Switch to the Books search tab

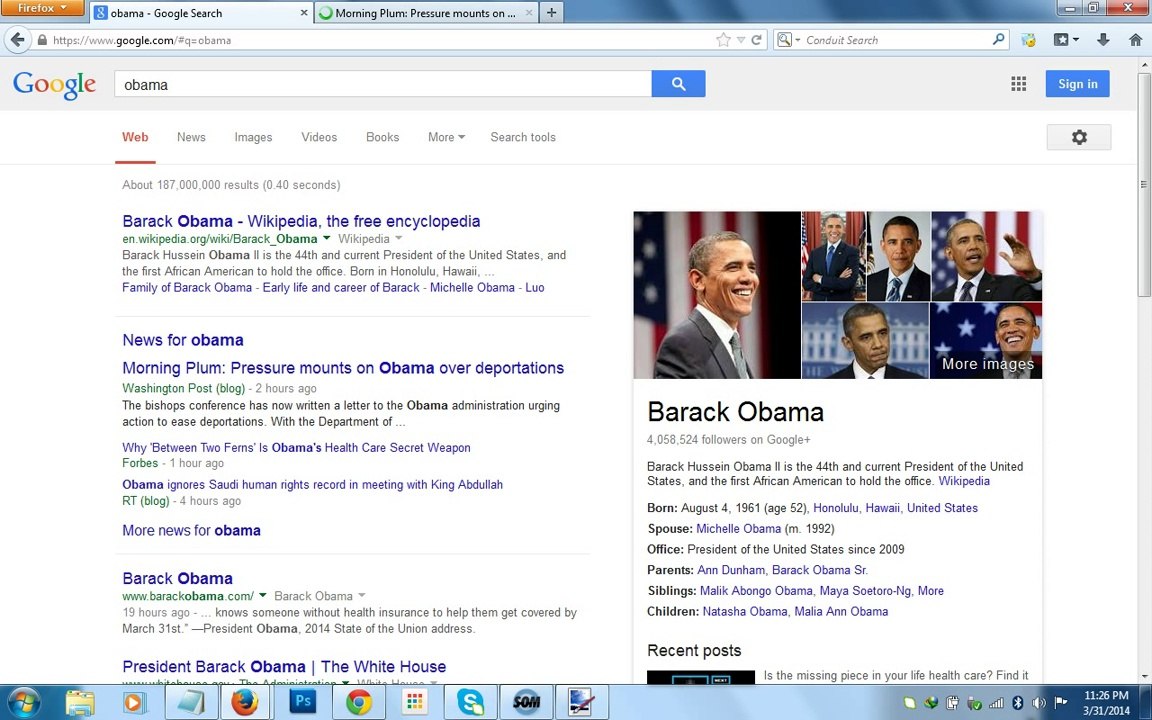click(382, 137)
